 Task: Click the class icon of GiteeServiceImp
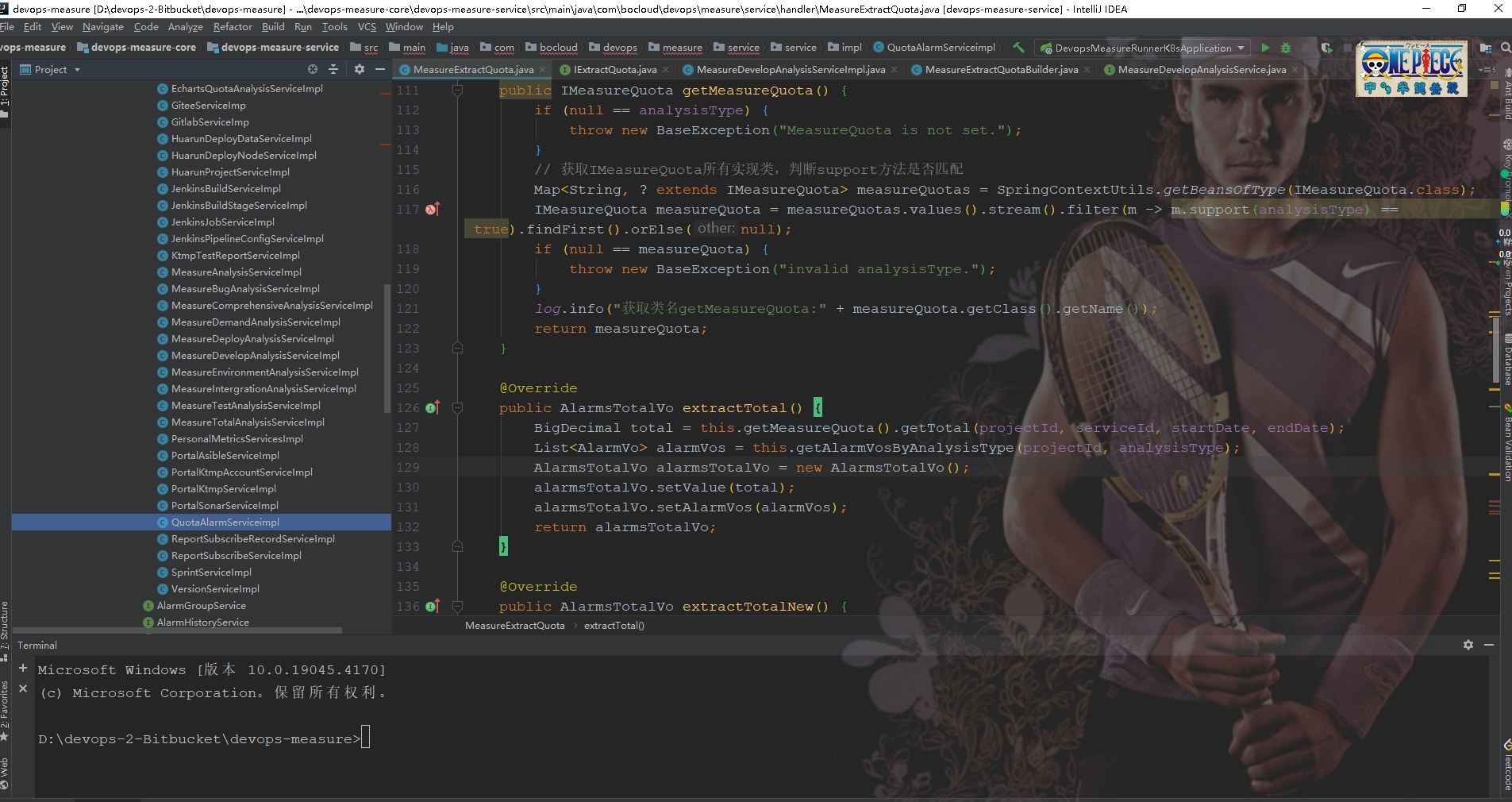[163, 106]
